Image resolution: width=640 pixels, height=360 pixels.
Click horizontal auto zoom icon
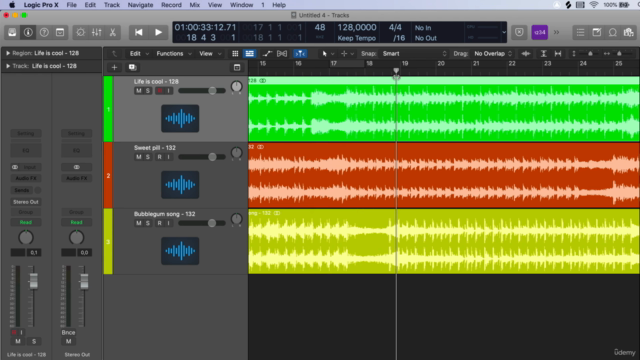[558, 53]
